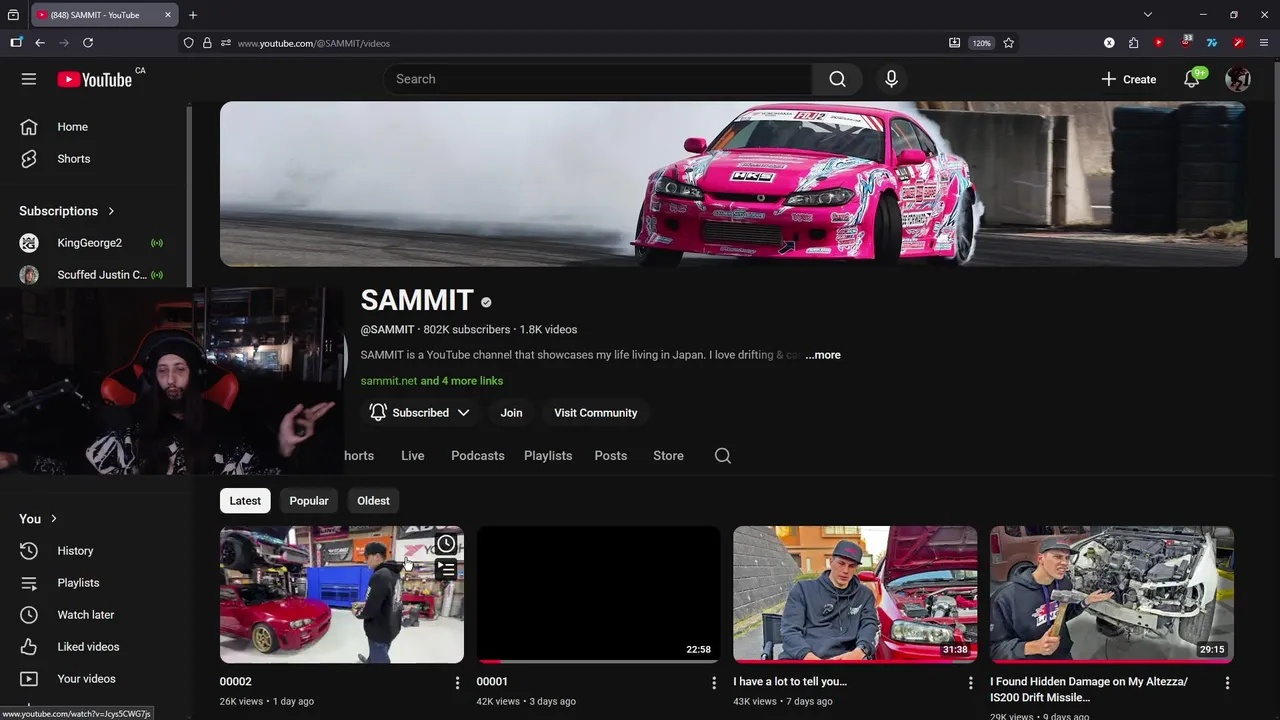Open the channel Playlists tab
1280x720 pixels.
[x=548, y=456]
